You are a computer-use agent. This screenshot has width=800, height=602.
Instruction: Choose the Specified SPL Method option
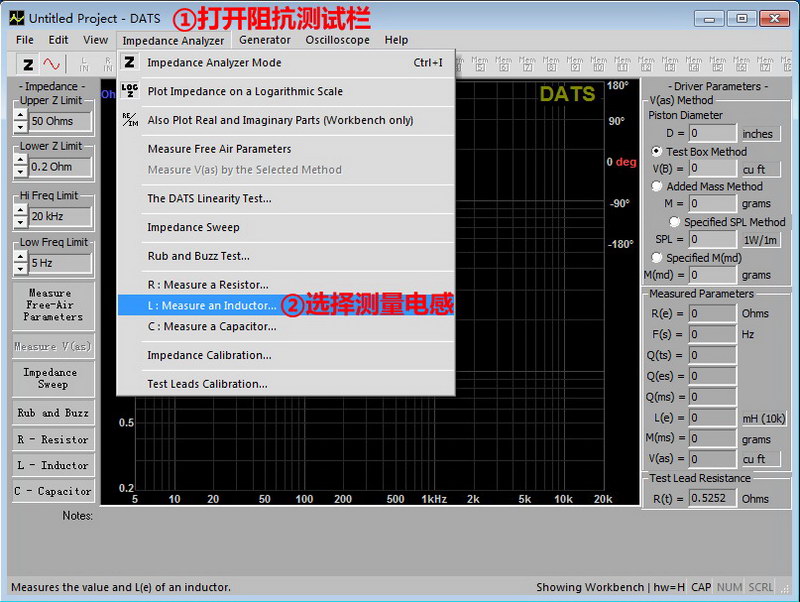tap(675, 222)
